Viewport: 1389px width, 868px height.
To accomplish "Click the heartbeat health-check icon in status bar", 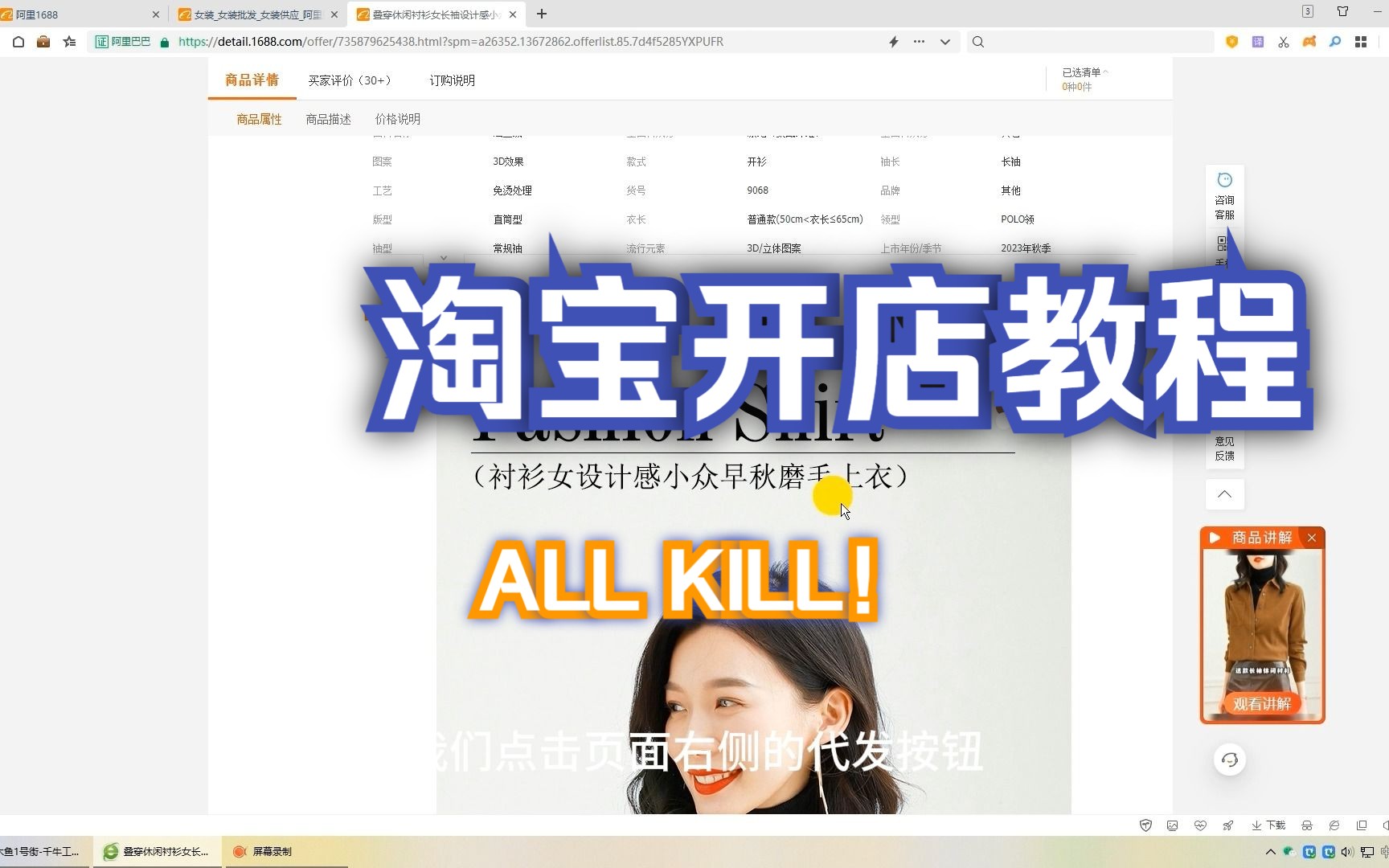I will click(x=1200, y=825).
